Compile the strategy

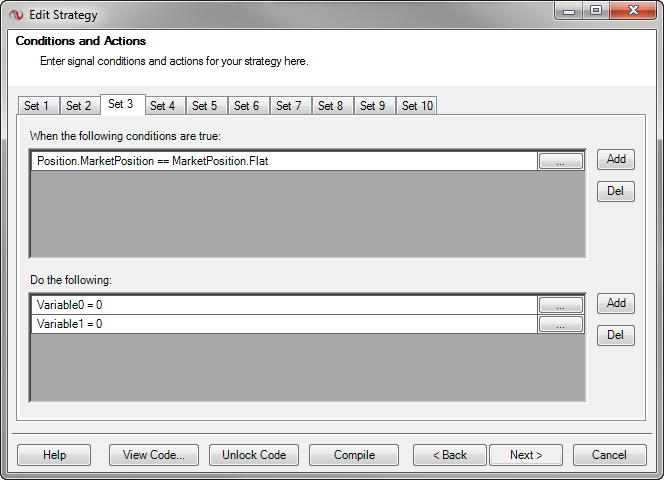(x=354, y=455)
